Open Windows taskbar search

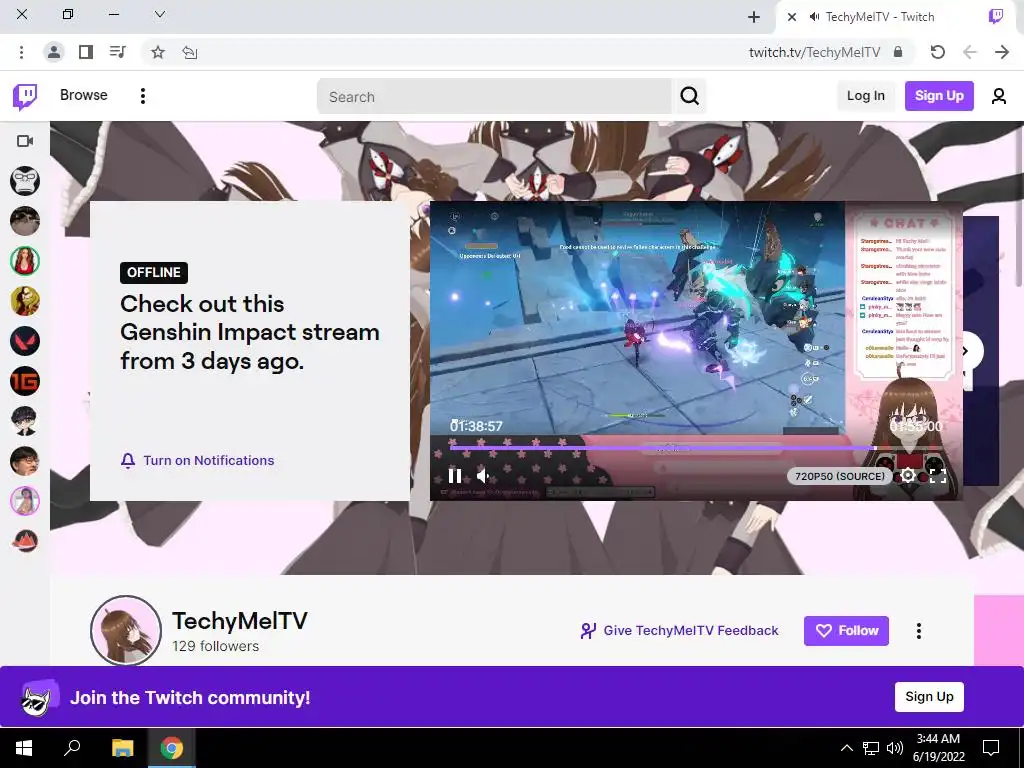[72, 748]
